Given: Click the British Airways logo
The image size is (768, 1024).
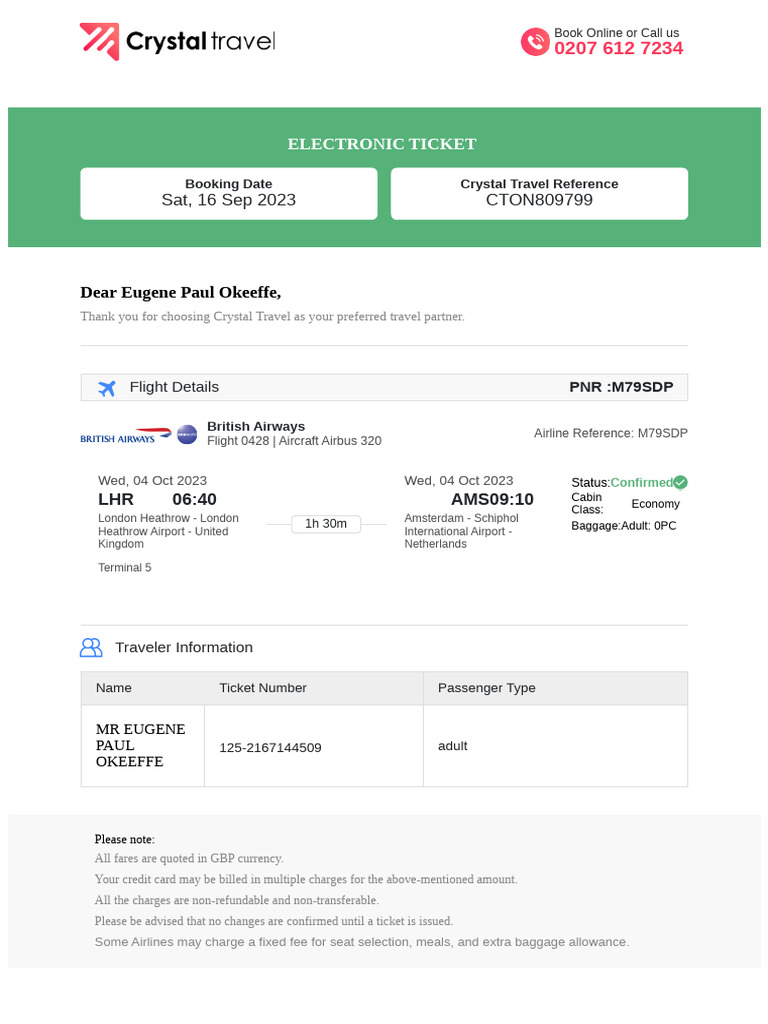Looking at the screenshot, I should pyautogui.click(x=126, y=435).
